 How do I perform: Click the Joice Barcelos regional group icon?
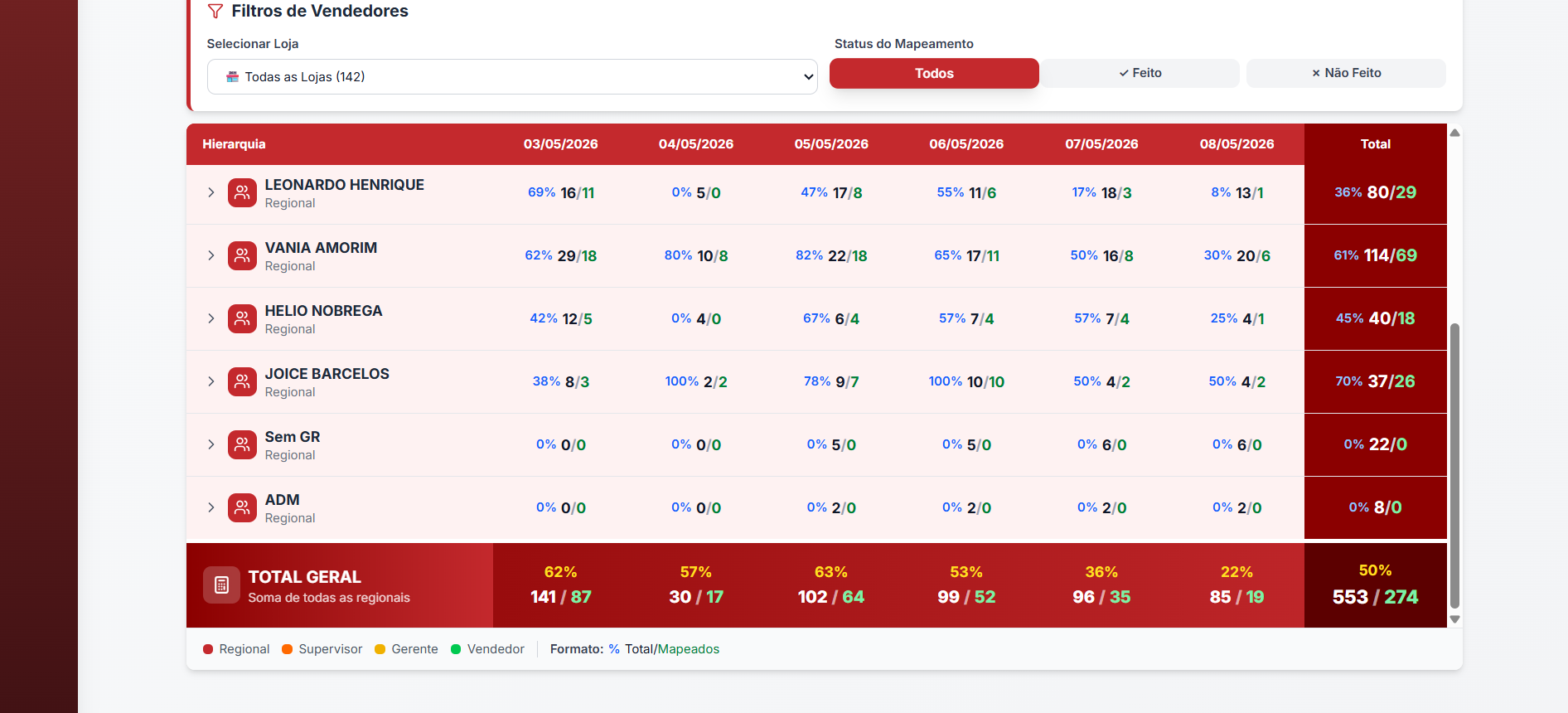click(x=242, y=381)
